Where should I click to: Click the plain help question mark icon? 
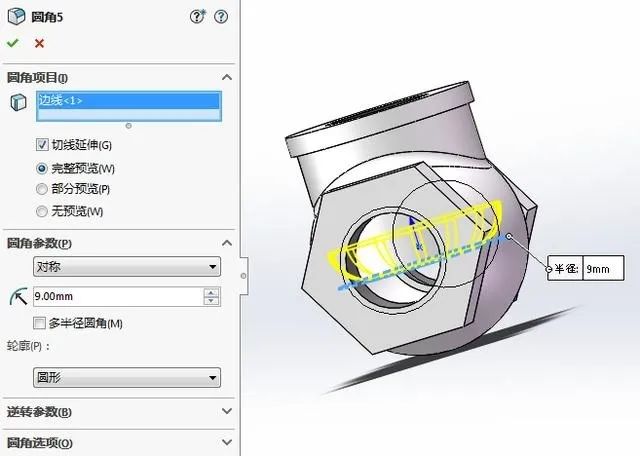coord(221,16)
